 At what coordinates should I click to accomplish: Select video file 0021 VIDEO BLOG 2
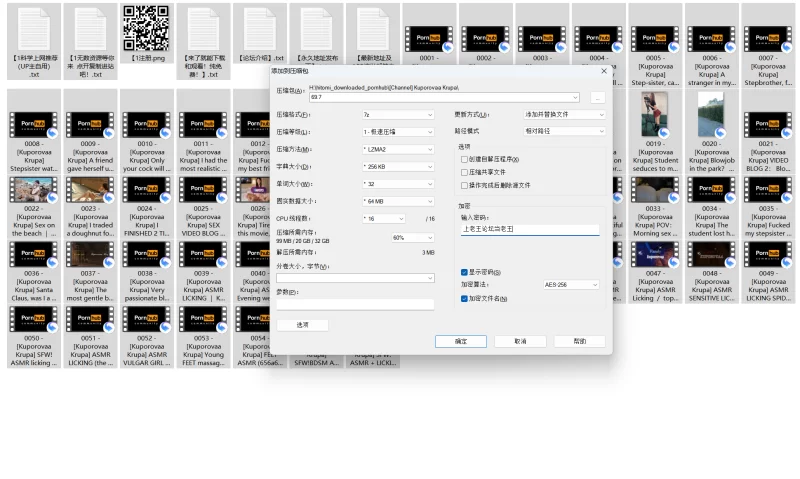[x=768, y=132]
